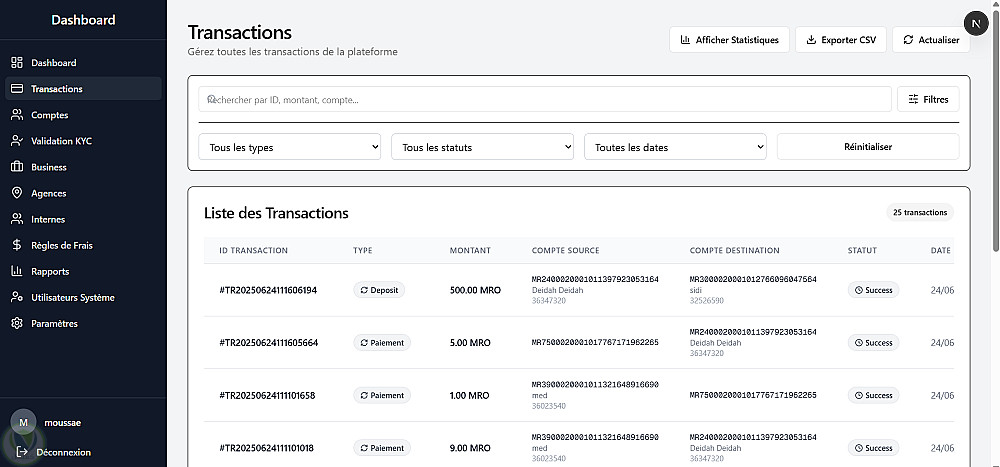Click the Paramètres gear icon
Image resolution: width=1000 pixels, height=467 pixels.
[17, 323]
